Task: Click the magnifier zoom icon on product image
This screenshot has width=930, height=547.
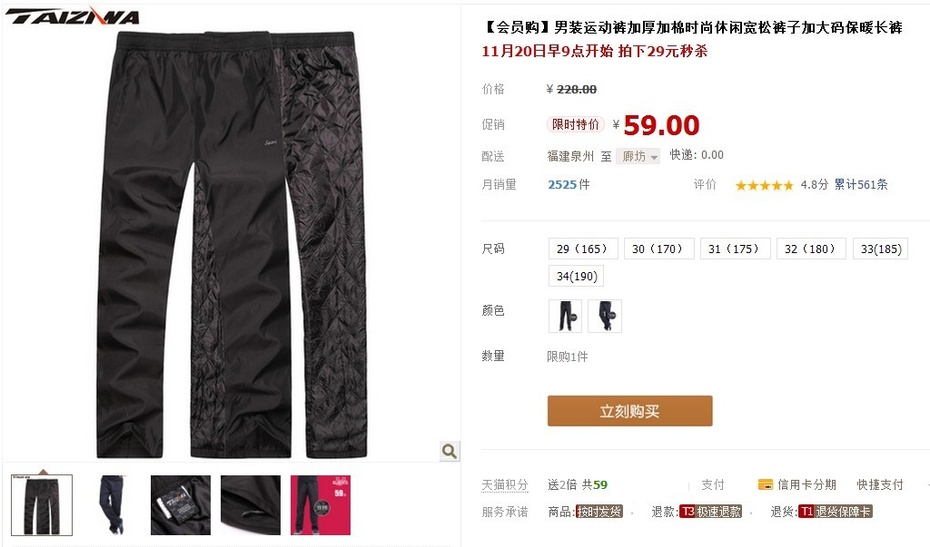Action: (x=449, y=451)
